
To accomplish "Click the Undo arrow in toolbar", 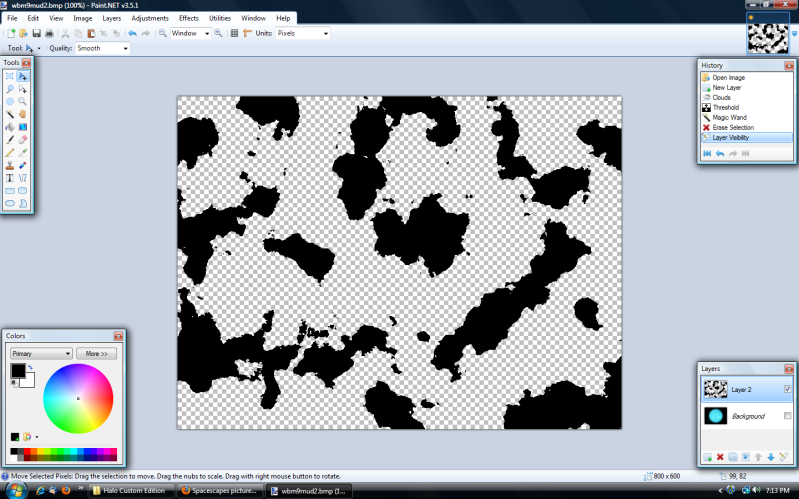I will tap(132, 33).
